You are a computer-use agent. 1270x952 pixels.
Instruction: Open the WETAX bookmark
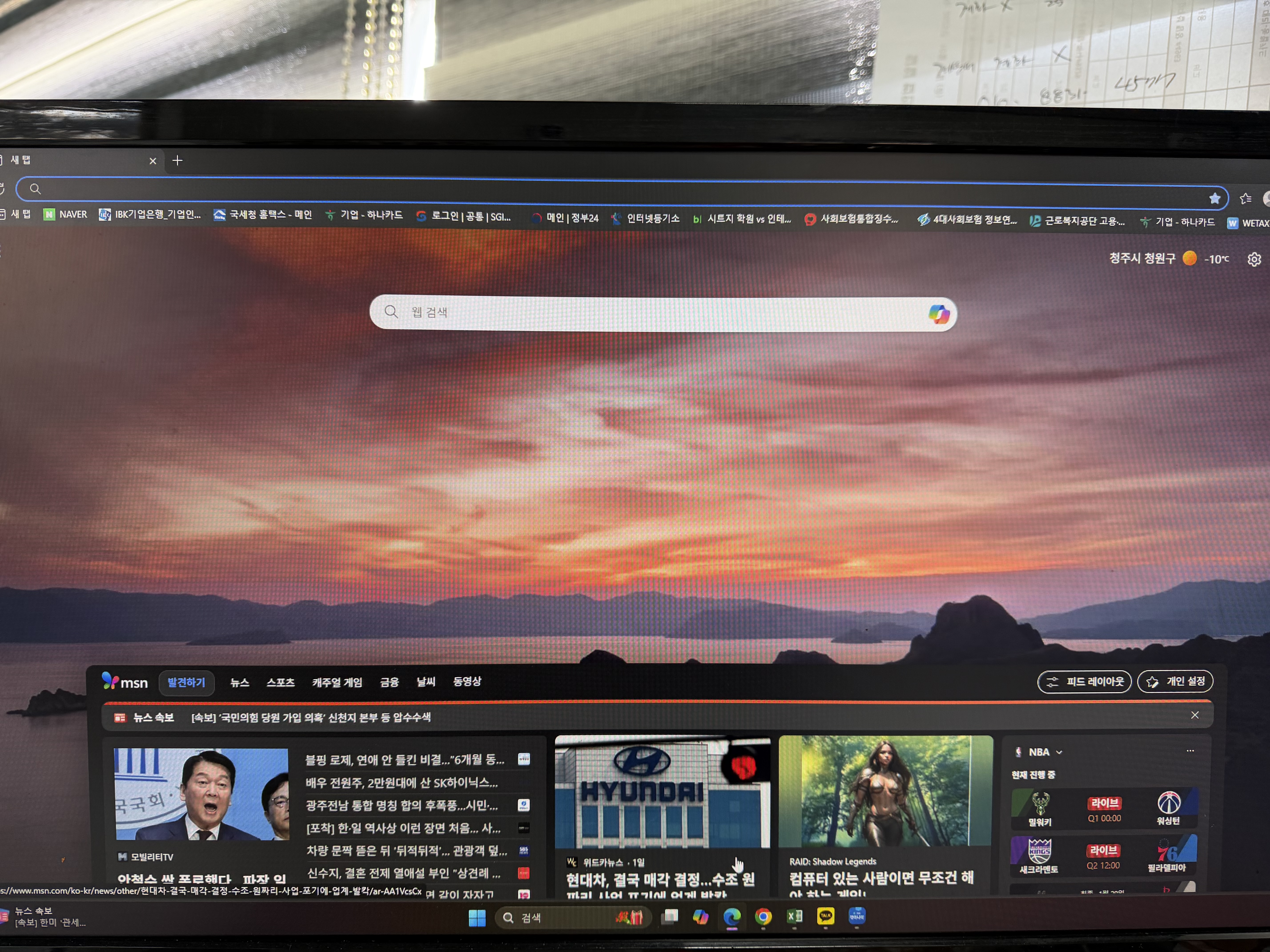point(1248,223)
